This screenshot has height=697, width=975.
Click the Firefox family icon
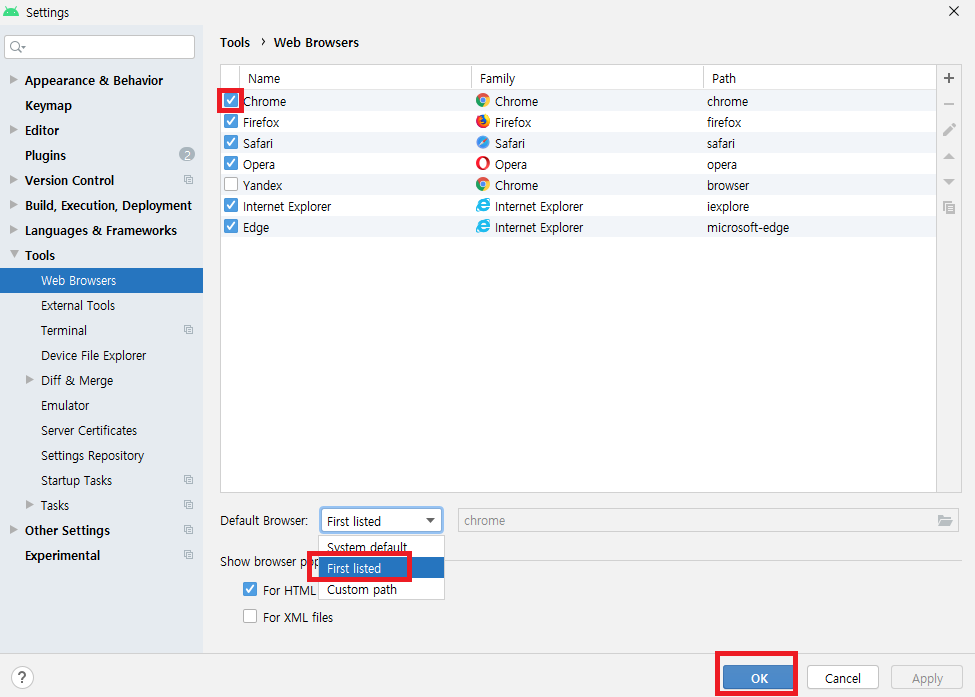tap(483, 121)
